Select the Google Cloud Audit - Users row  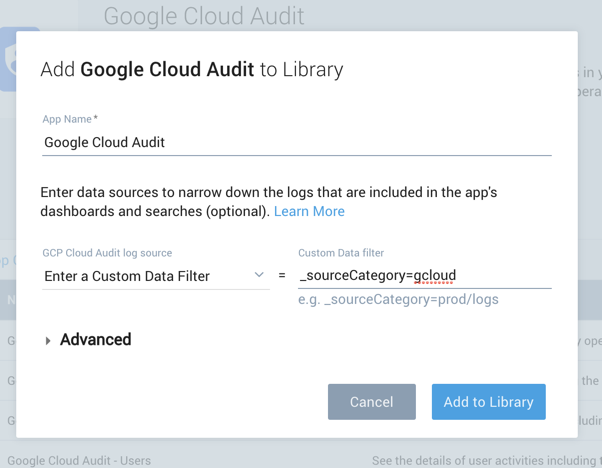point(79,461)
